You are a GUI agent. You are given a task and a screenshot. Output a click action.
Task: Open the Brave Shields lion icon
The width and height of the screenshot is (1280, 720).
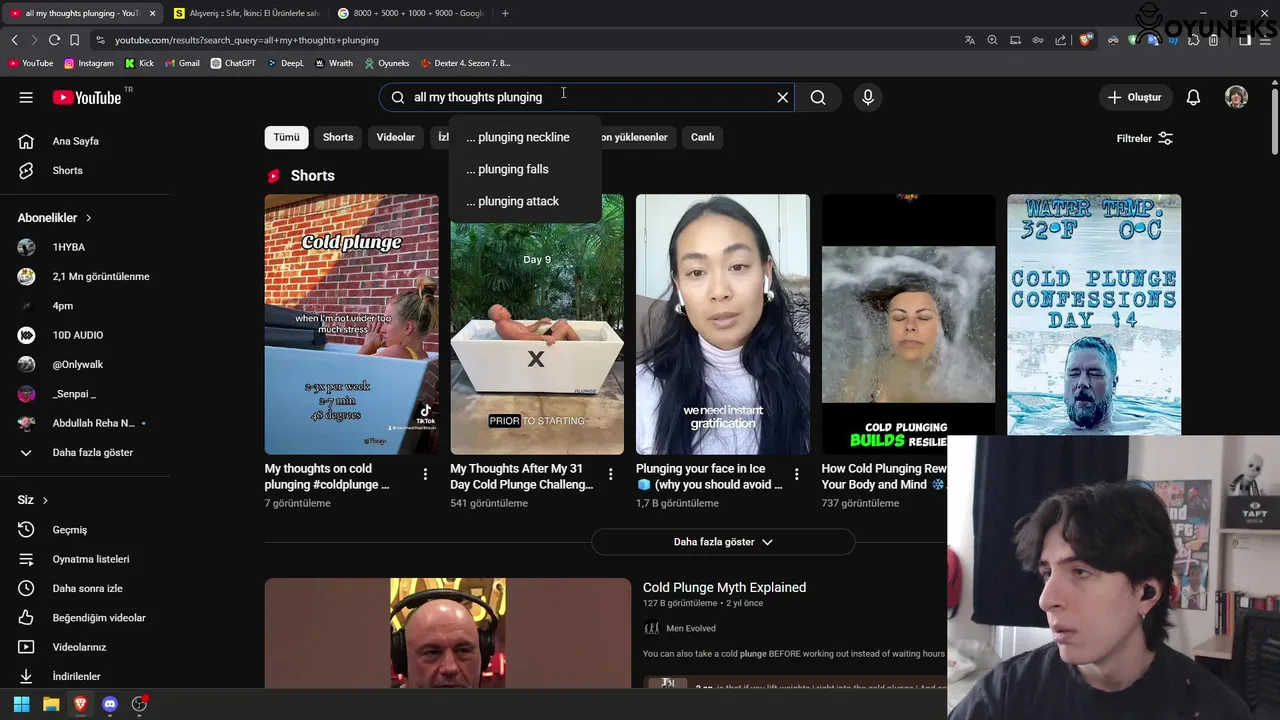[x=1086, y=40]
